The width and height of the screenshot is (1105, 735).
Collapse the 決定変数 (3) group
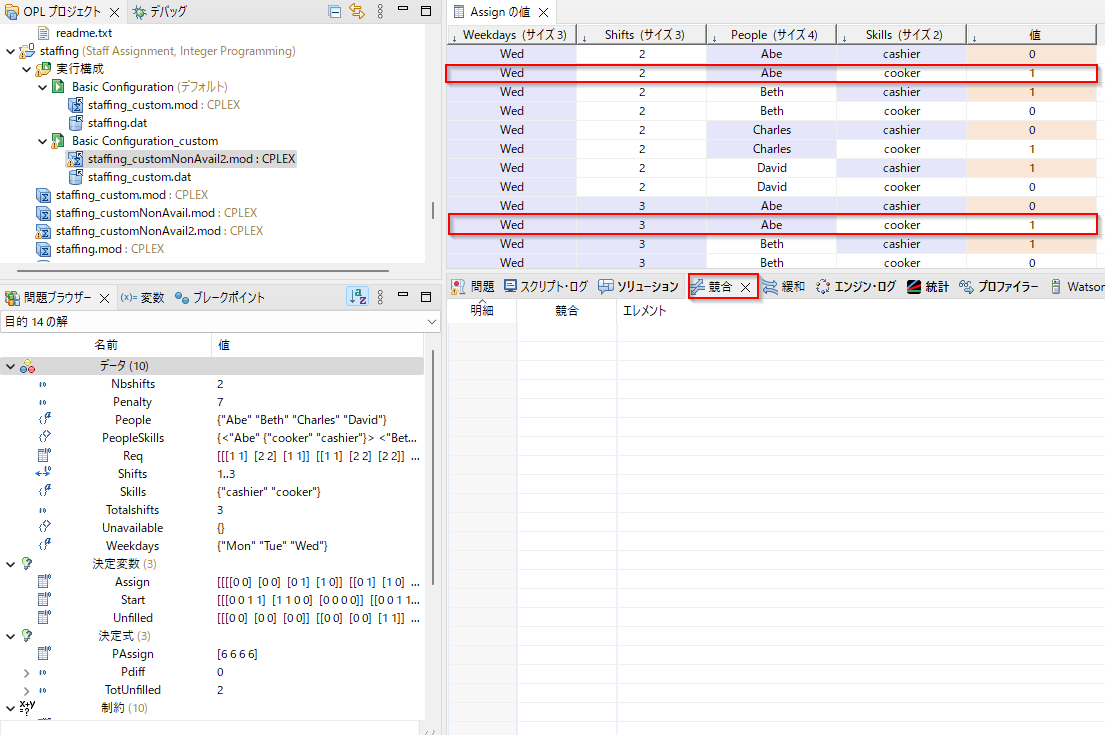(10, 564)
